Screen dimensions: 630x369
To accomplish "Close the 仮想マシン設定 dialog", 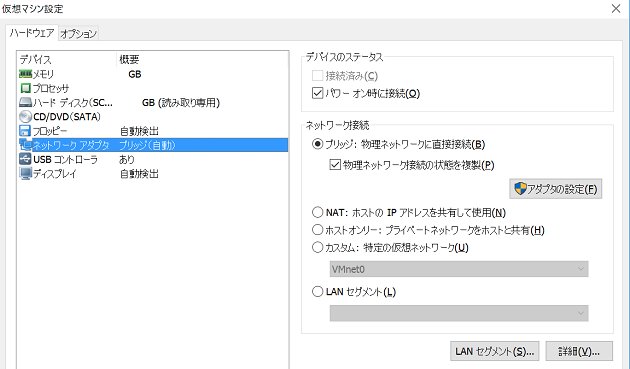I will point(616,8).
